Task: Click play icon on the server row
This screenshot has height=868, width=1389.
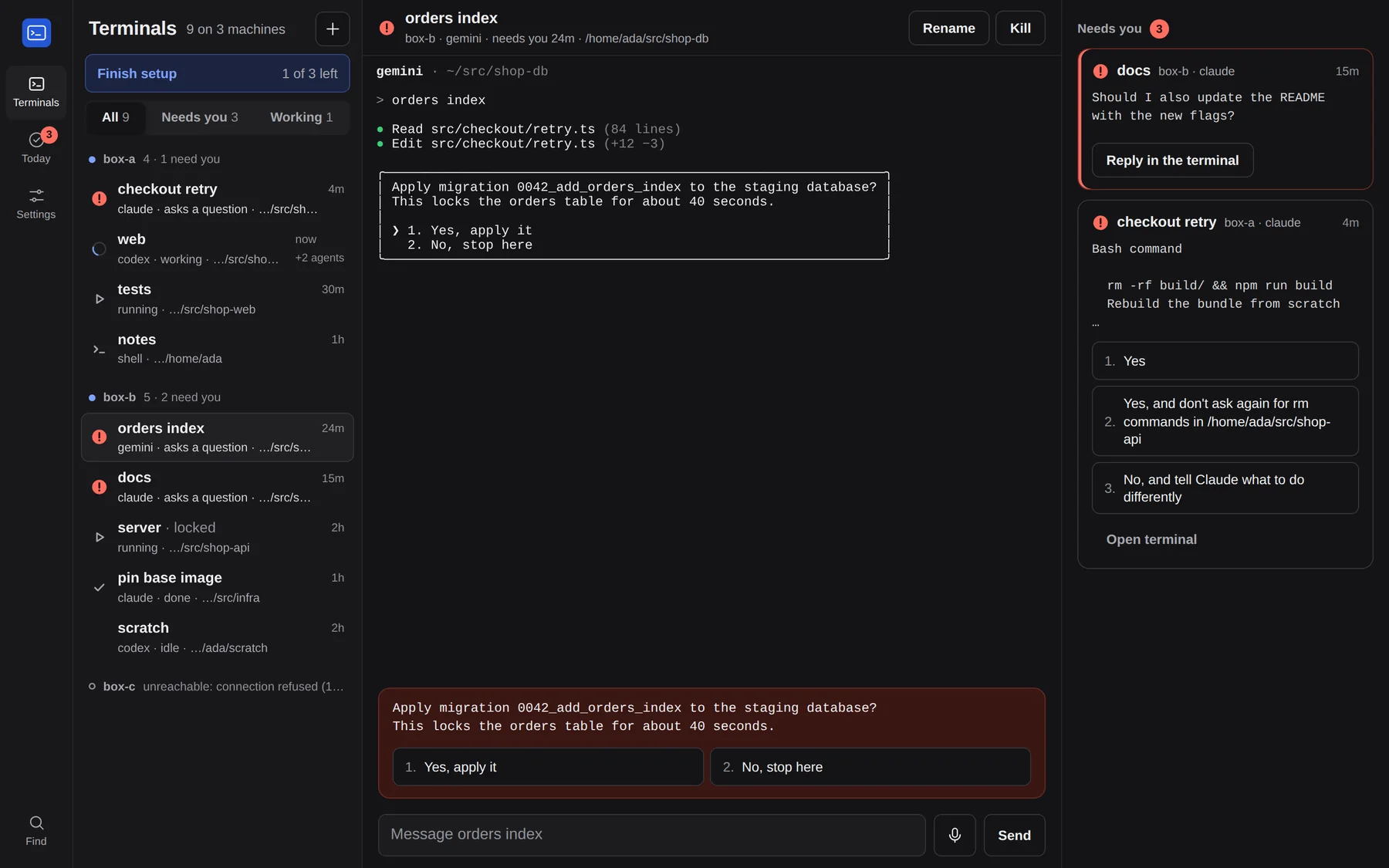Action: click(100, 537)
